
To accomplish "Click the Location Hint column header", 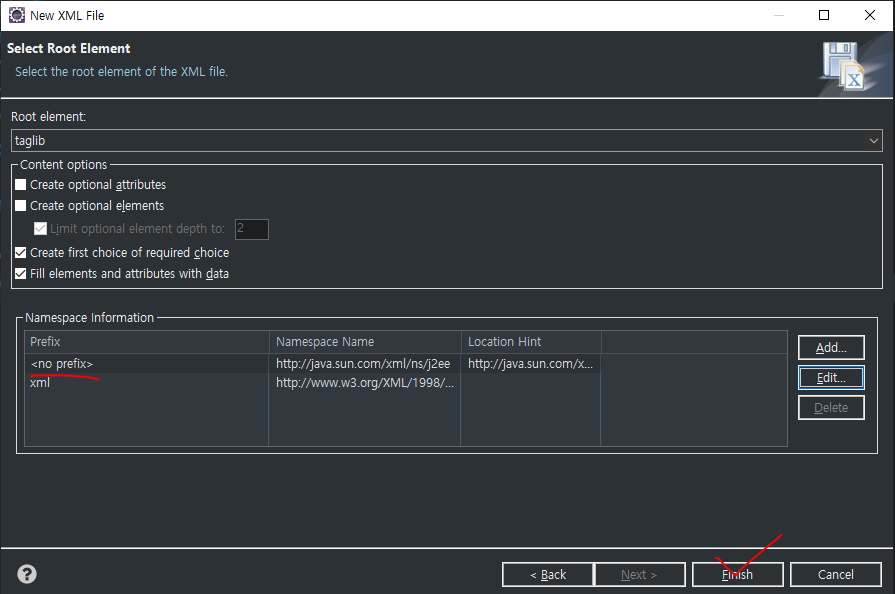I will [x=531, y=342].
